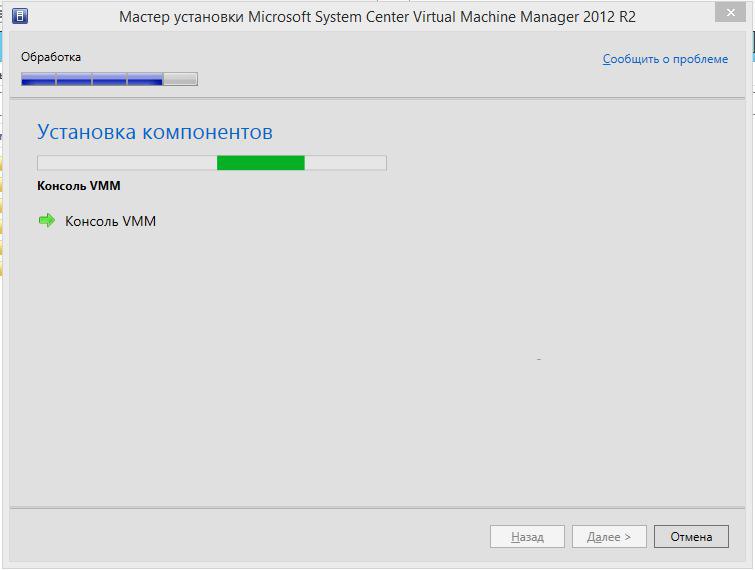Click the green arrow next to Консоль VMM
This screenshot has width=755, height=570.
pos(47,220)
